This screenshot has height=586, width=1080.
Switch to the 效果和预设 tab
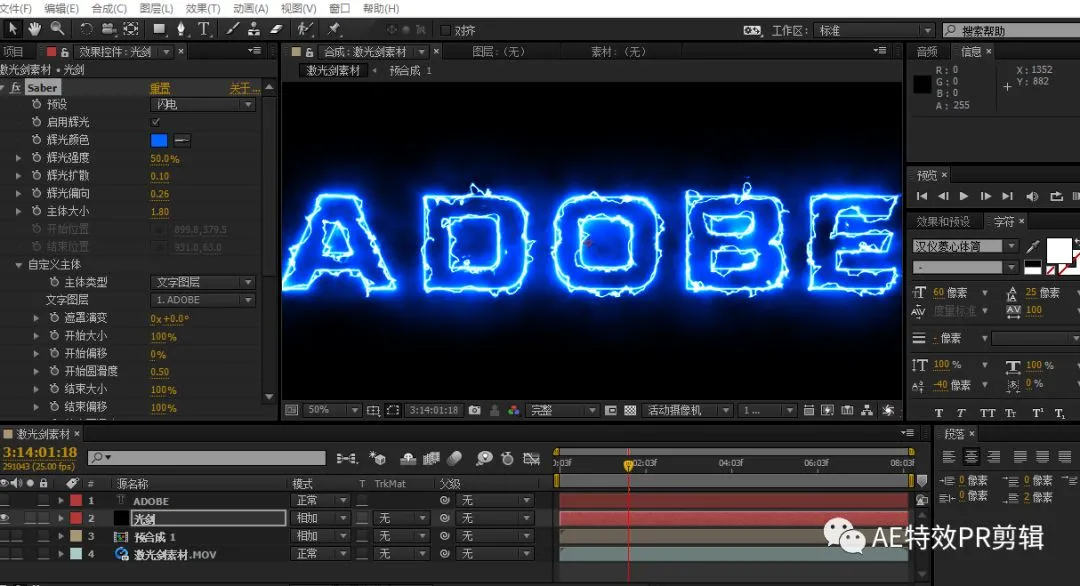click(x=943, y=221)
